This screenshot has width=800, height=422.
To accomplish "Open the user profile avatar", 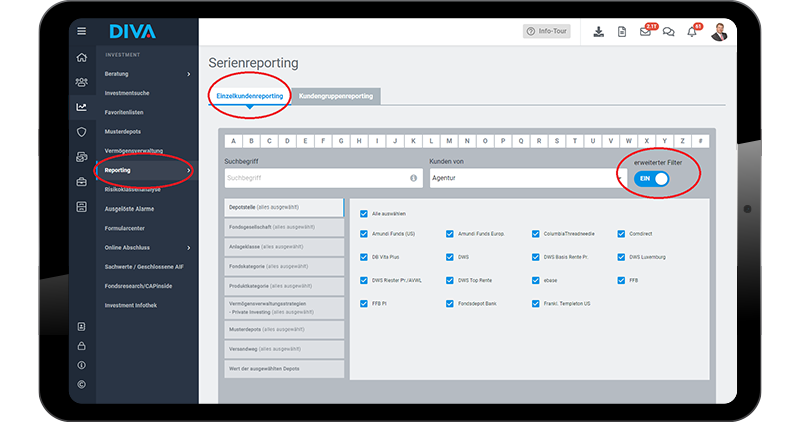I will [719, 32].
